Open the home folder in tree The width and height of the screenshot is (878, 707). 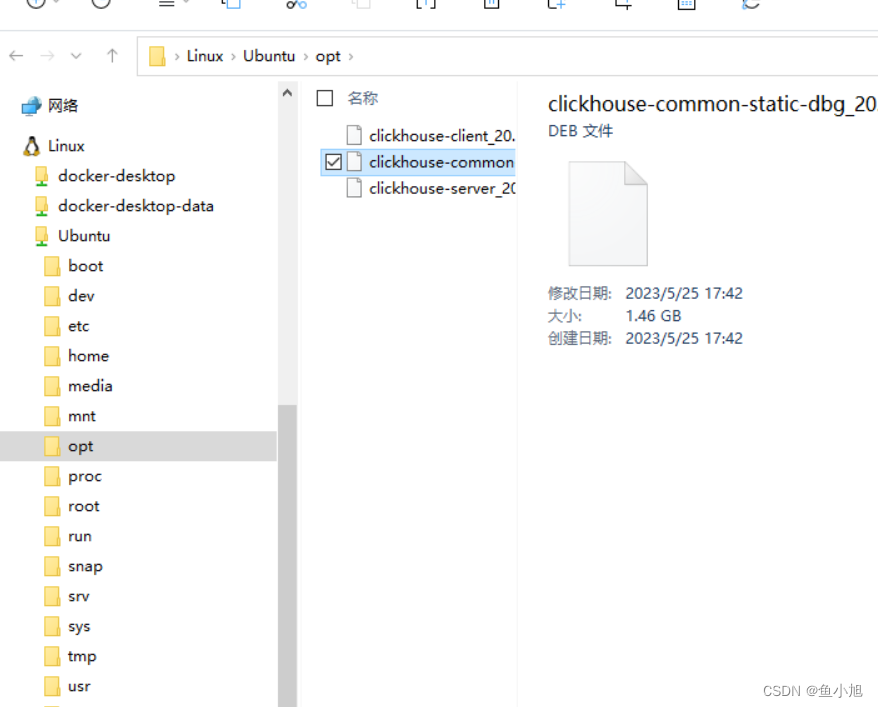pos(88,355)
